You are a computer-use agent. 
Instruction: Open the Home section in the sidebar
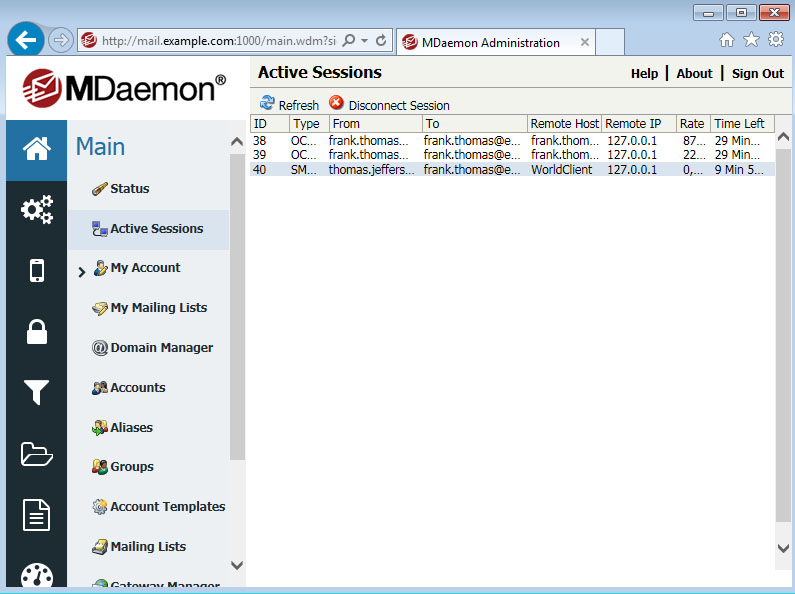click(x=37, y=149)
